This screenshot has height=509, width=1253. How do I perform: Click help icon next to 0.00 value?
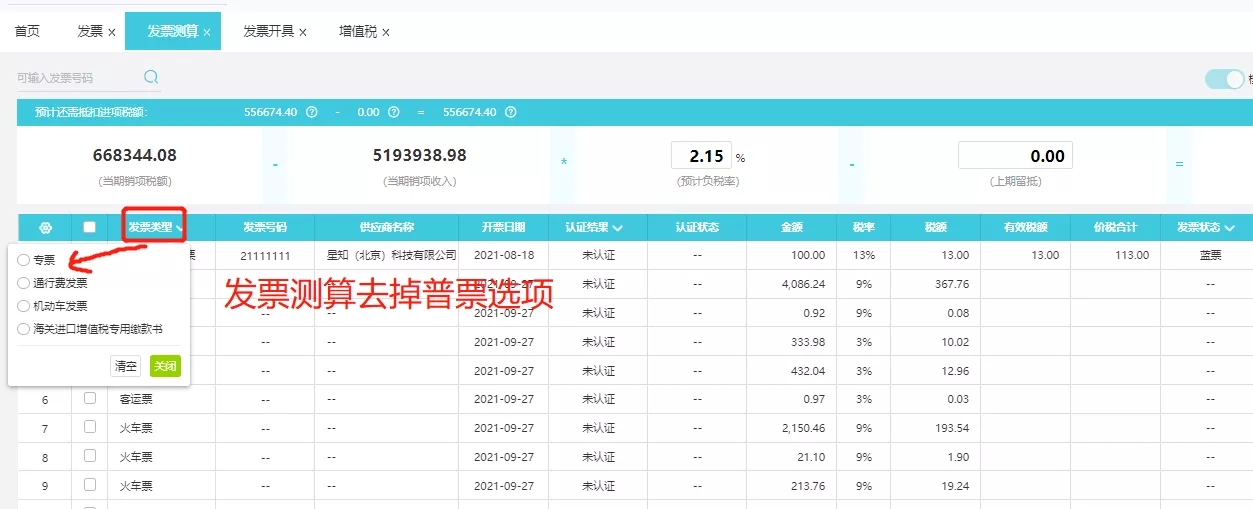(x=393, y=112)
